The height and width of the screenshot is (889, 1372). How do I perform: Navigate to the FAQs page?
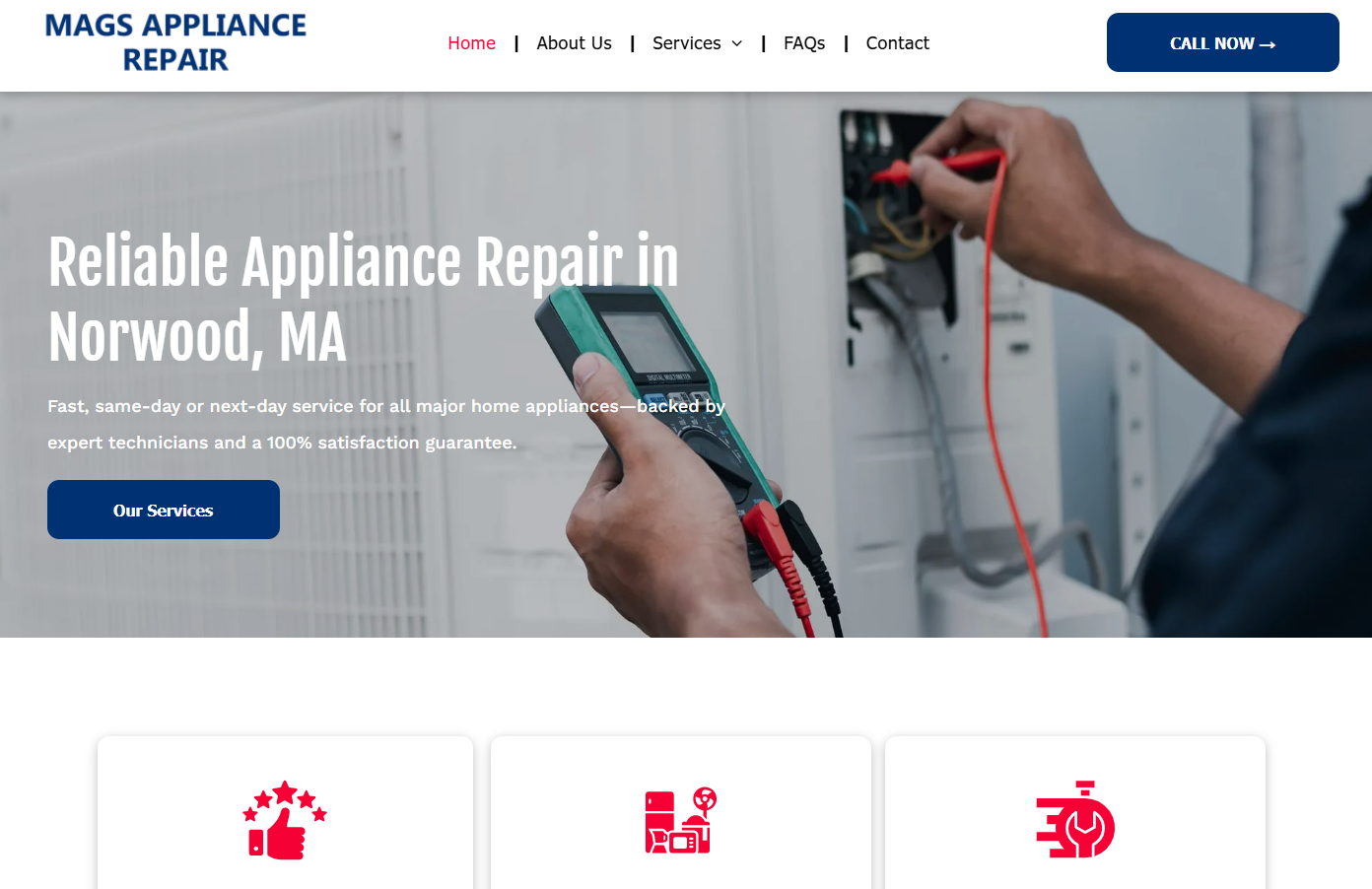[804, 43]
